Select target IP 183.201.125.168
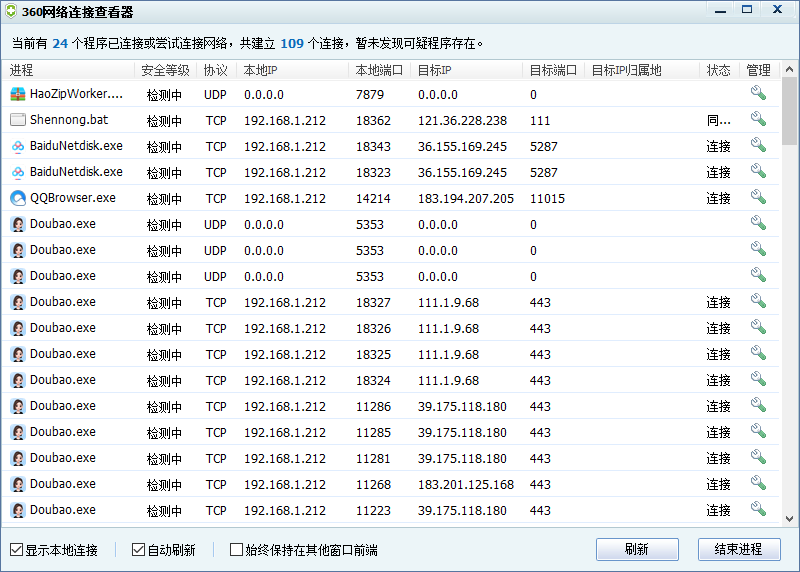The height and width of the screenshot is (572, 800). (466, 484)
